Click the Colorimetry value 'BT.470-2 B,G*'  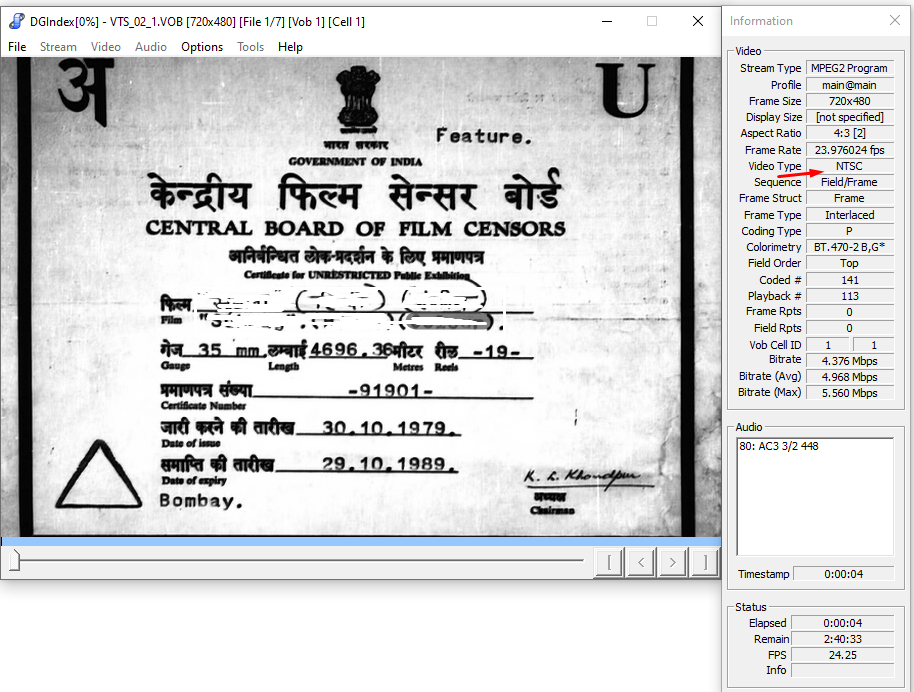point(849,247)
